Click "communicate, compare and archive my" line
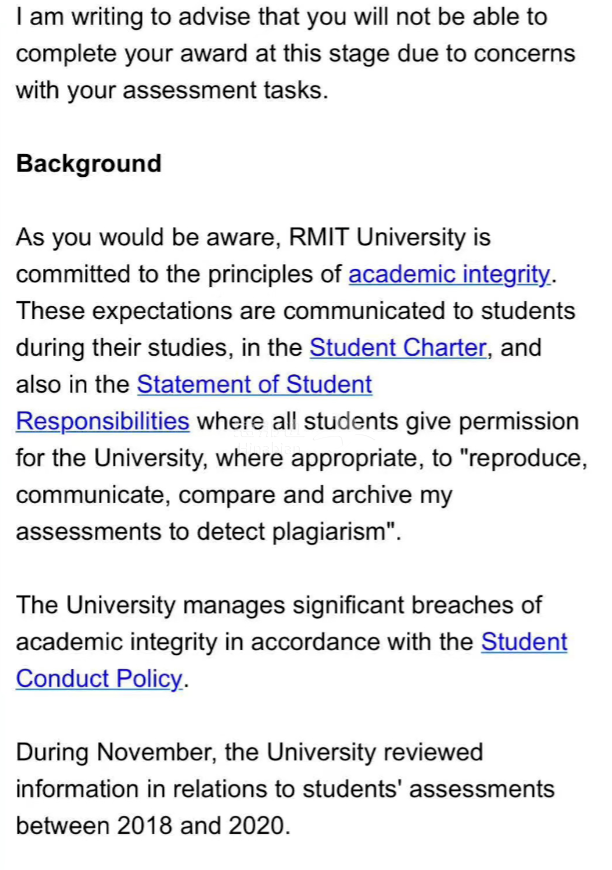Viewport: 612px width, 870px height. (234, 495)
